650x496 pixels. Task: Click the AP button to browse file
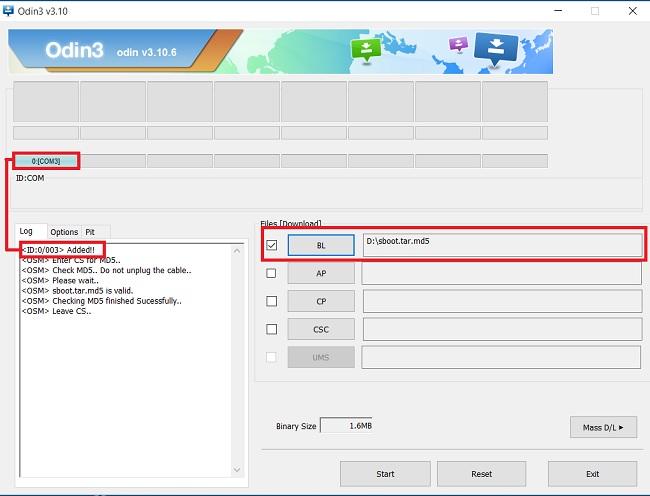[x=320, y=273]
